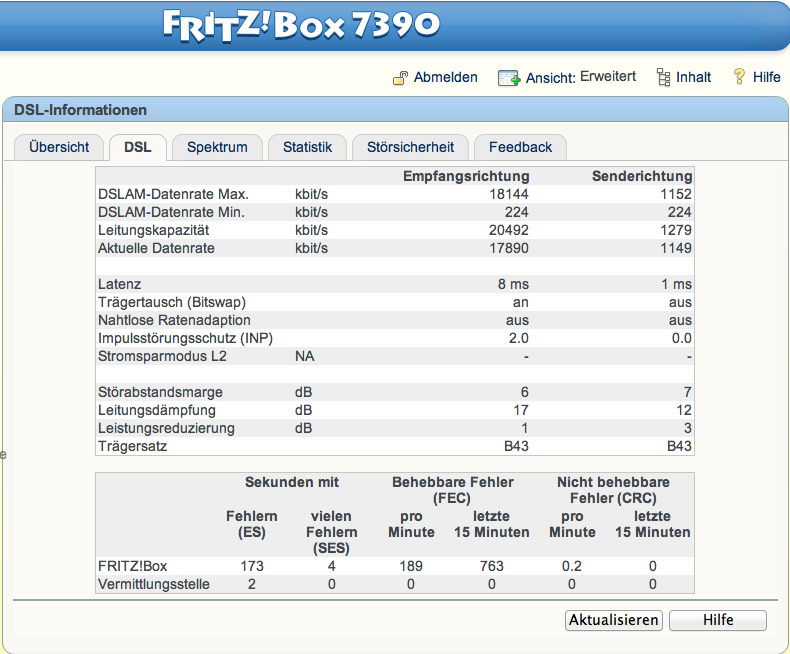Click the Hilfe question mark icon

[739, 77]
